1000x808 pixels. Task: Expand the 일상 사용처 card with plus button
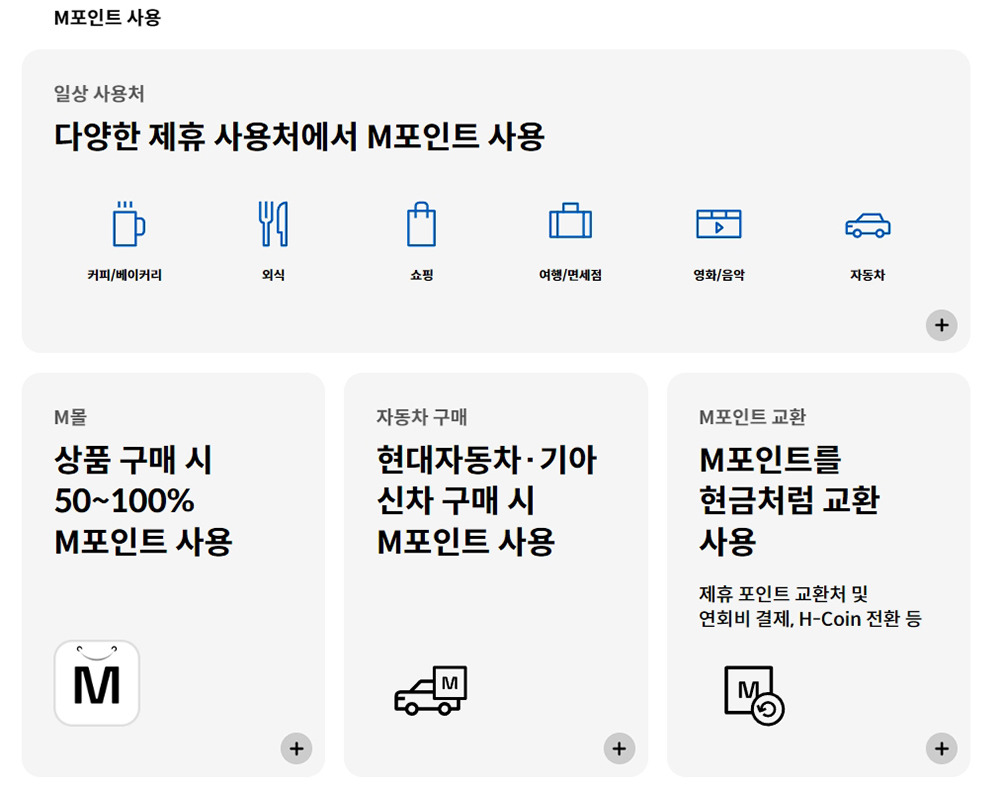pyautogui.click(x=941, y=325)
